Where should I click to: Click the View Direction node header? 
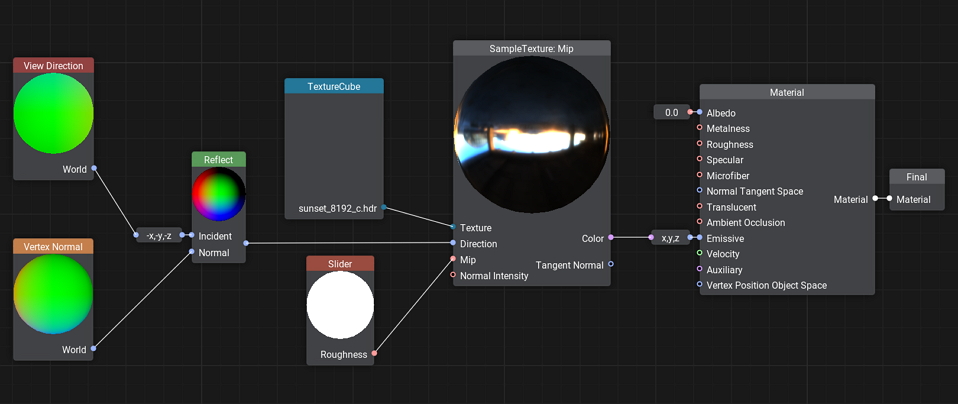tap(53, 65)
